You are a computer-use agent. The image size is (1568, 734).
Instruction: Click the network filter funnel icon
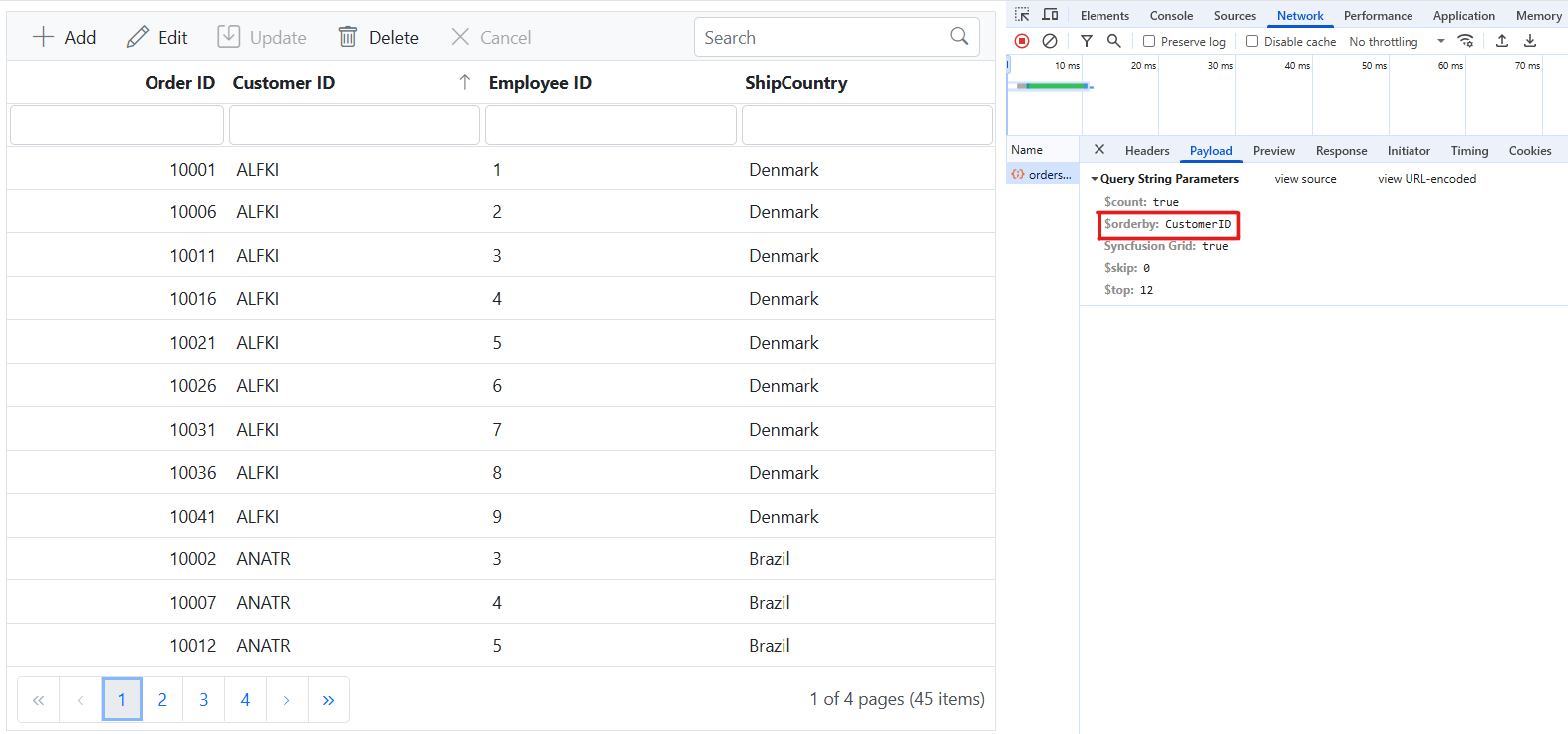[1087, 41]
